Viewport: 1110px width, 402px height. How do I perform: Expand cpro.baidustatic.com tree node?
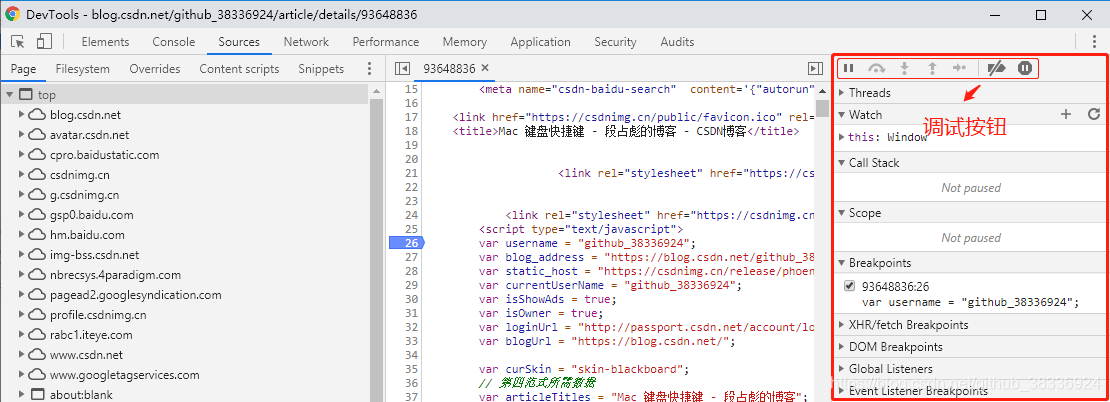[x=21, y=155]
